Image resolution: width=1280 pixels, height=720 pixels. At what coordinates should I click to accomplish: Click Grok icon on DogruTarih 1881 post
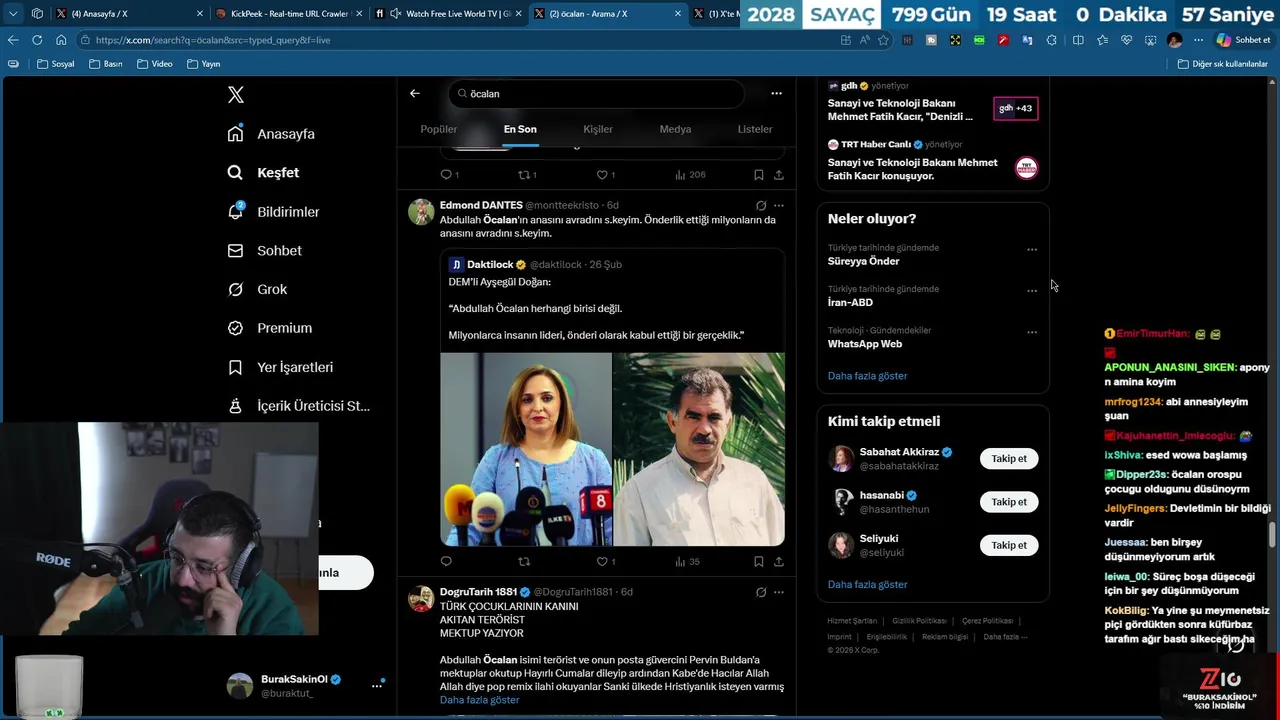pyautogui.click(x=761, y=592)
